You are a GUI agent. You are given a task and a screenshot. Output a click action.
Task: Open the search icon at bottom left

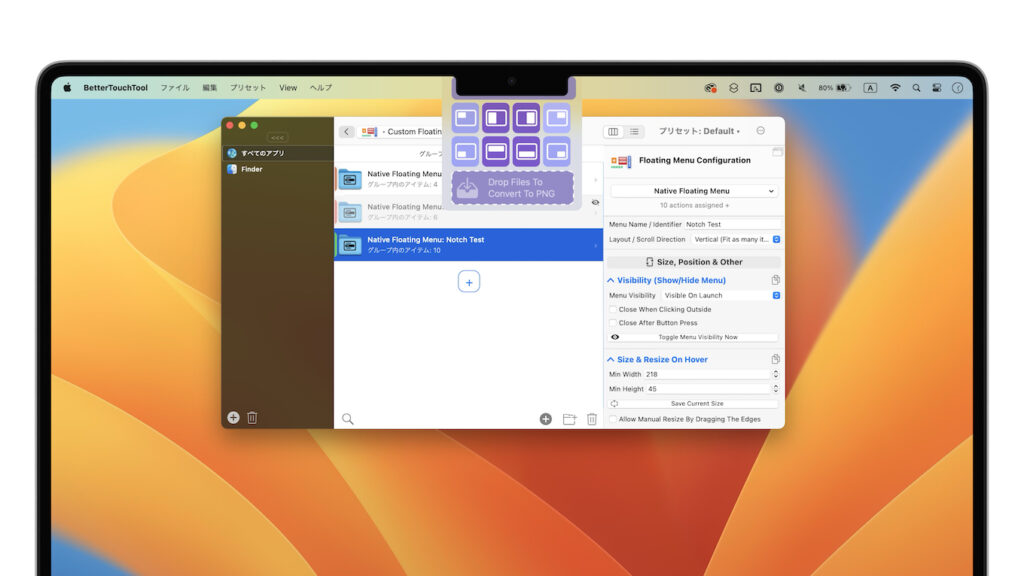(347, 419)
